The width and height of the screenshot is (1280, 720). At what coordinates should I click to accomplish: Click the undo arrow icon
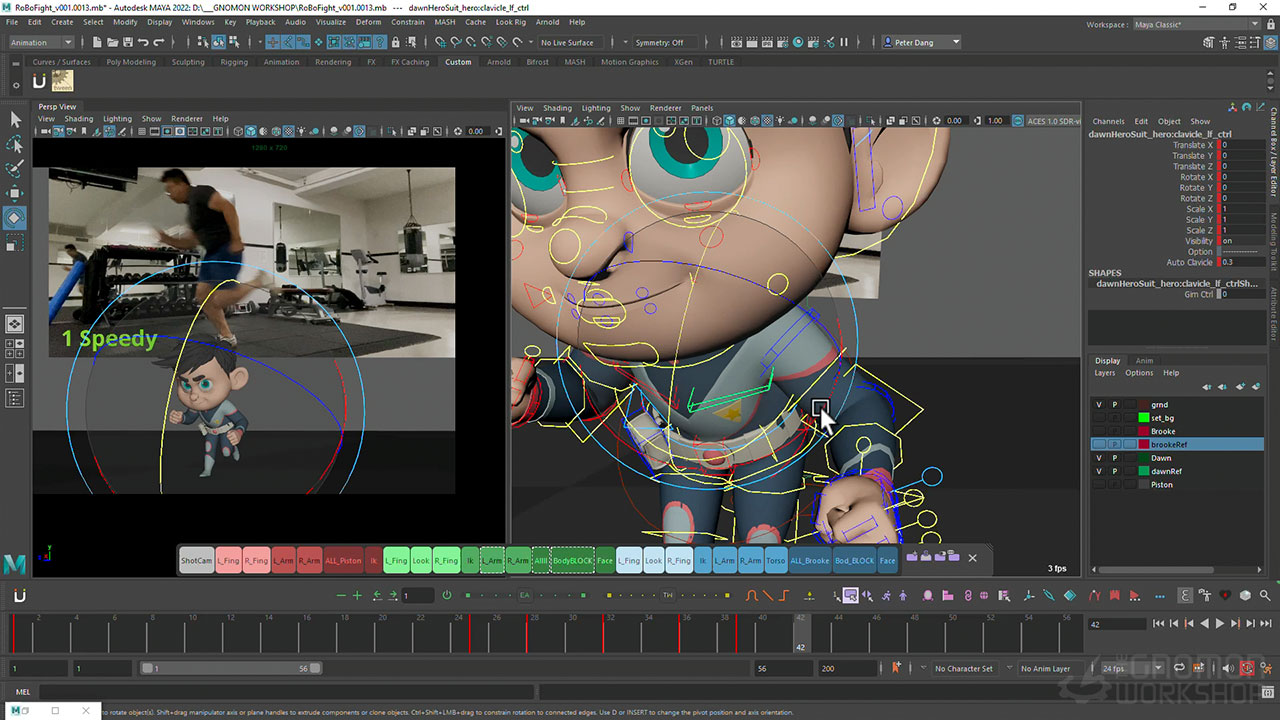click(143, 42)
